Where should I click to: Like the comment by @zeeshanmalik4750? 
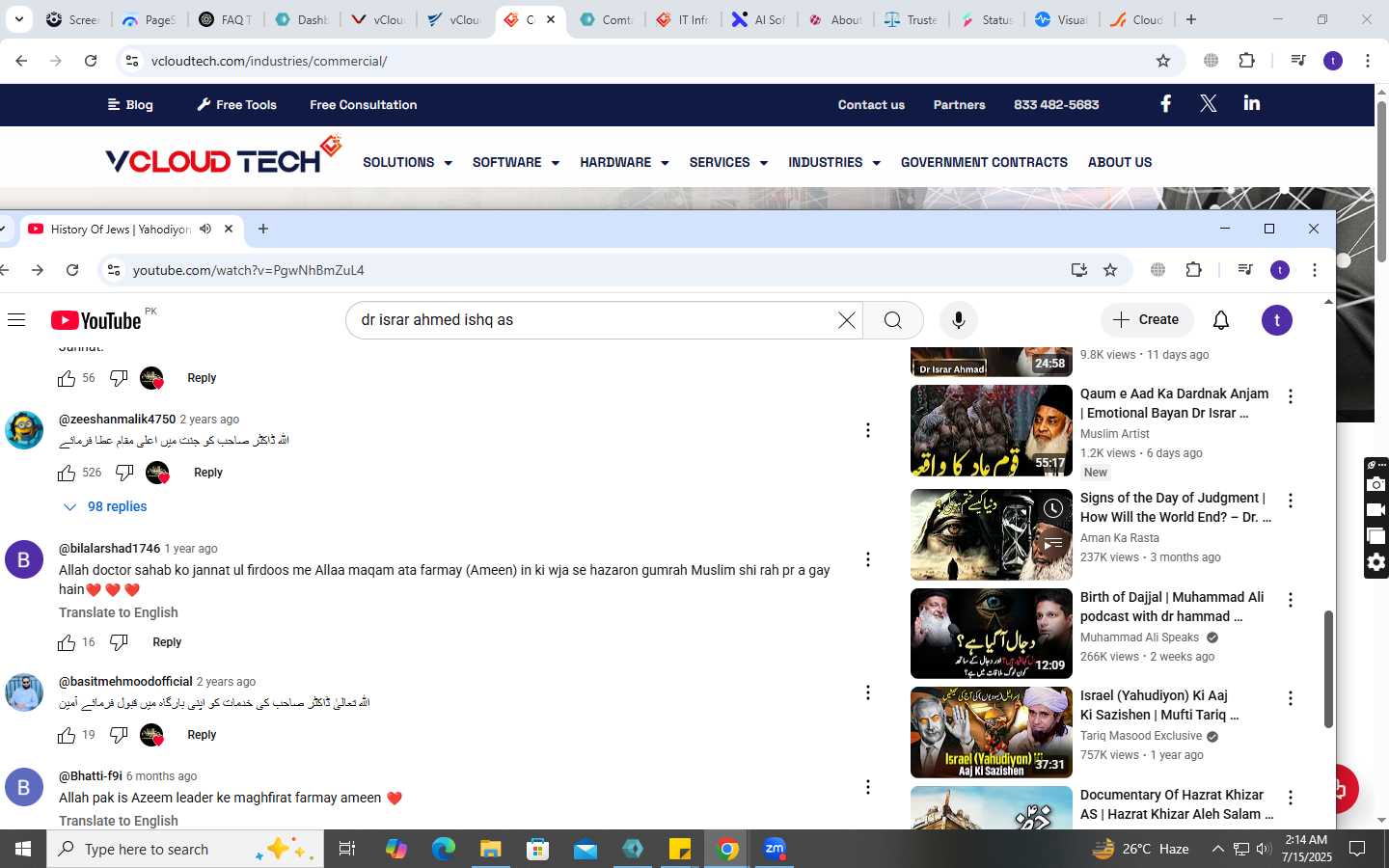coord(67,473)
